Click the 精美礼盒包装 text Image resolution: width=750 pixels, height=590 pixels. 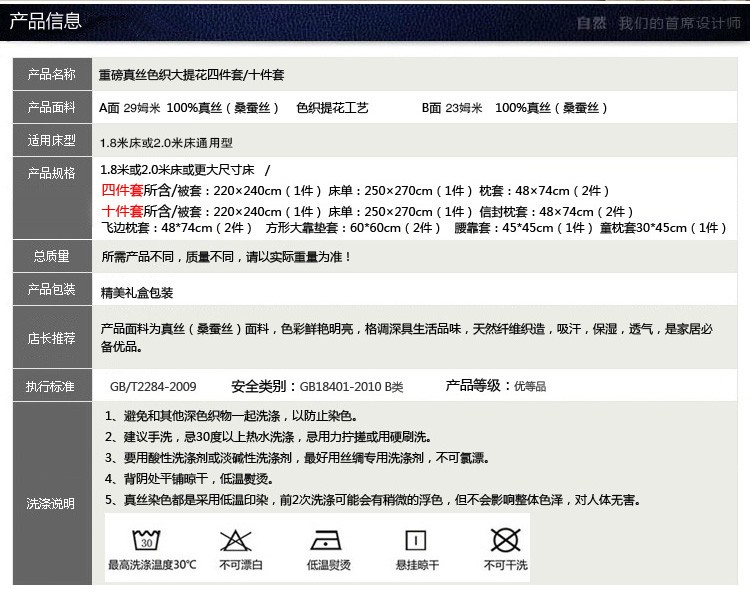[x=137, y=293]
